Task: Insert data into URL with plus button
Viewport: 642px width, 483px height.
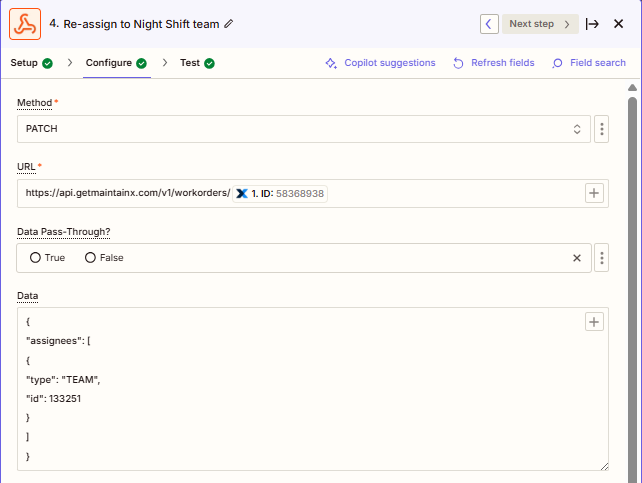Action: point(594,193)
